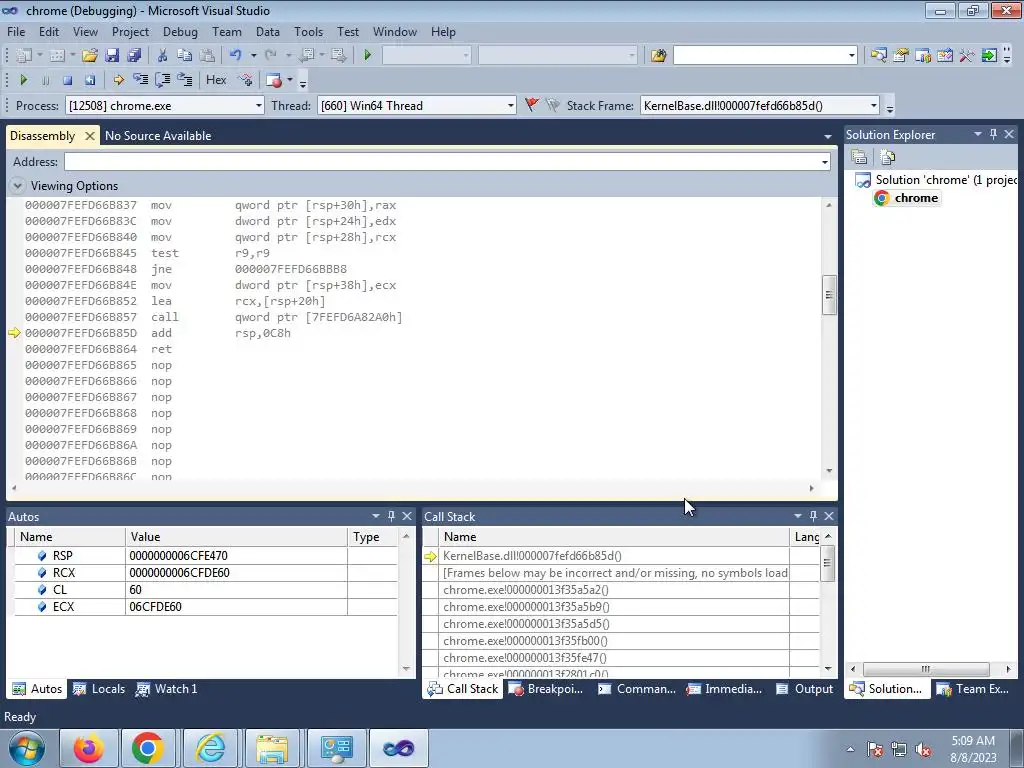Click the Cut scissors icon

tap(163, 56)
